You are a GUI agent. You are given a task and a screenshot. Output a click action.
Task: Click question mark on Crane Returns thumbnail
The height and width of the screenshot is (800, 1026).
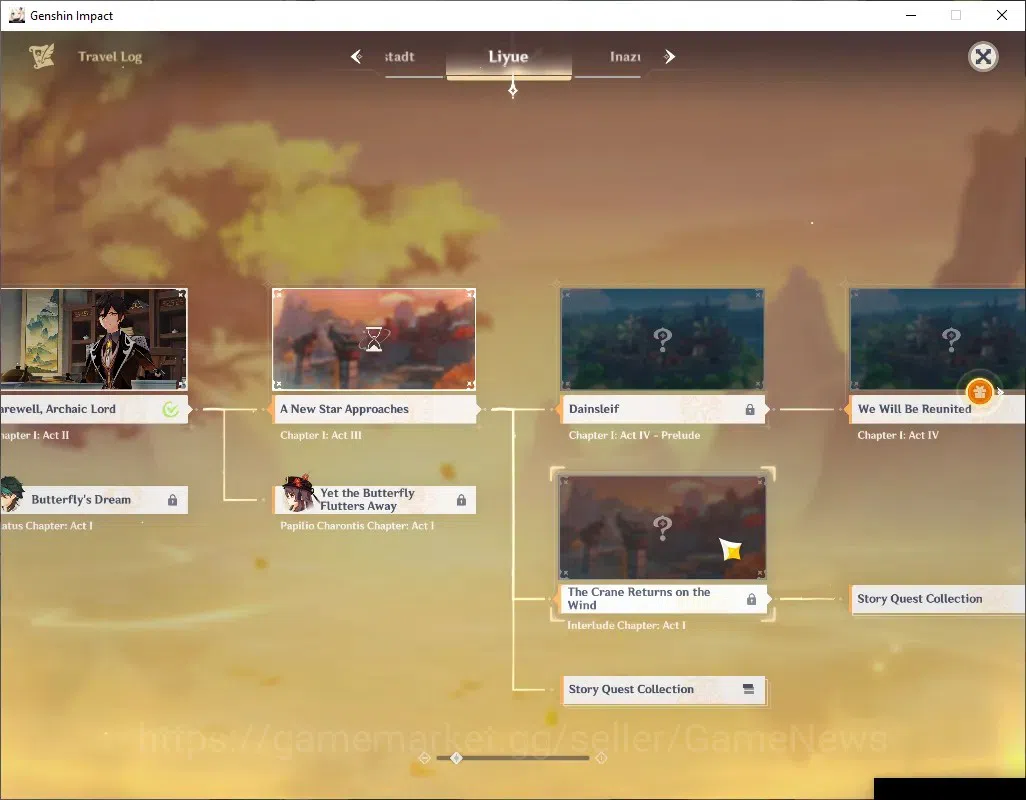point(662,528)
